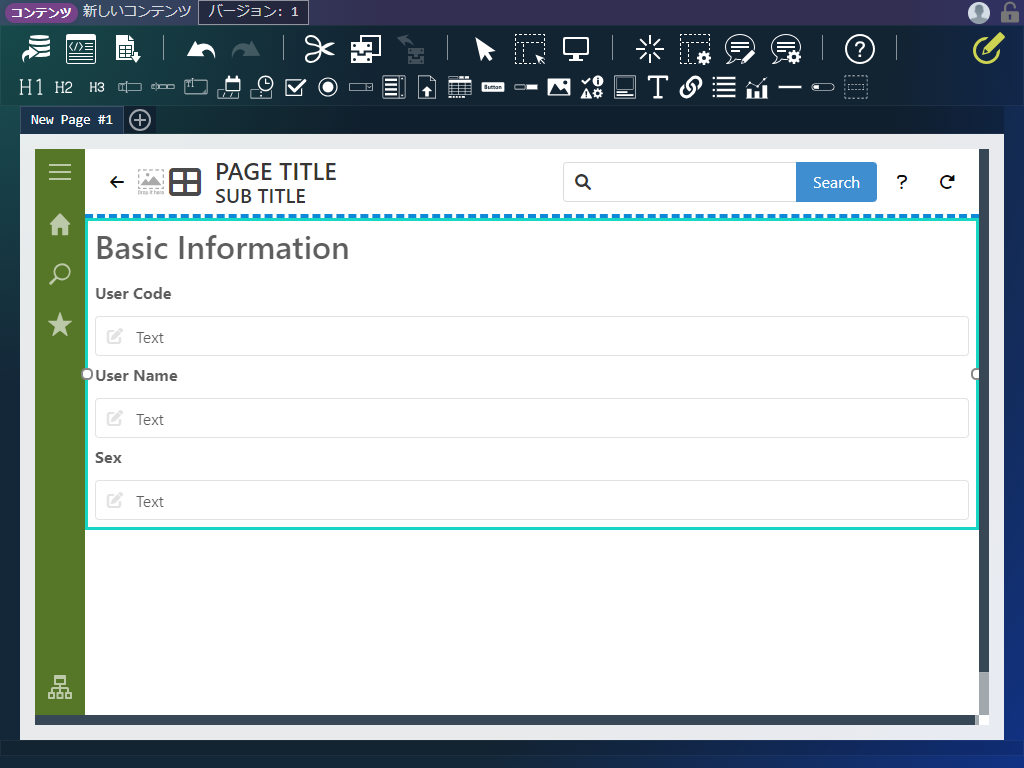The height and width of the screenshot is (768, 1024).
Task: Select the arrow pointer tool
Action: (x=485, y=49)
